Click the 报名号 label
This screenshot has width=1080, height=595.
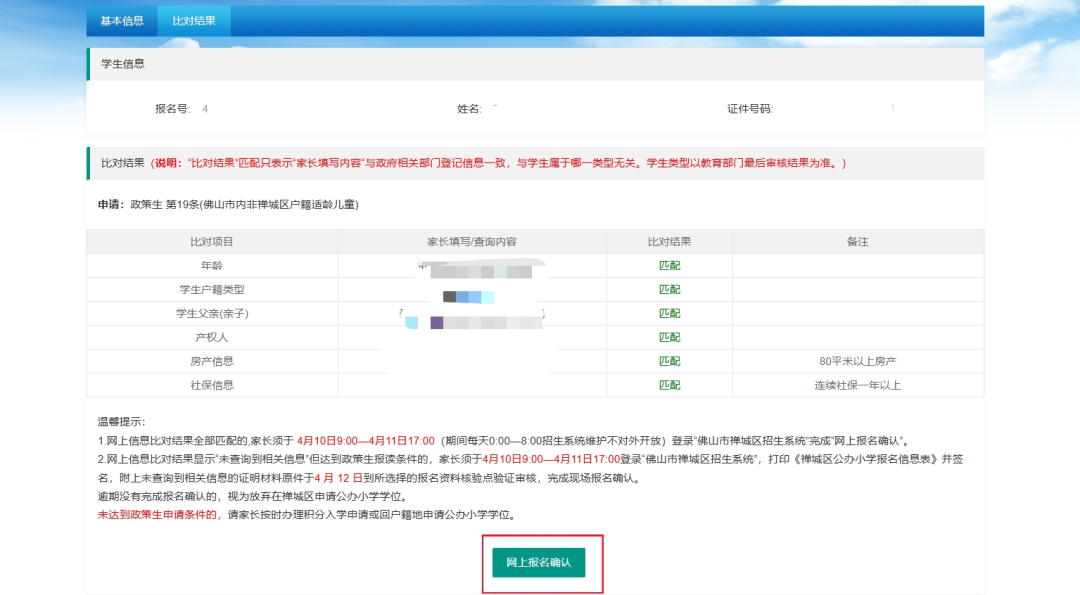point(172,109)
